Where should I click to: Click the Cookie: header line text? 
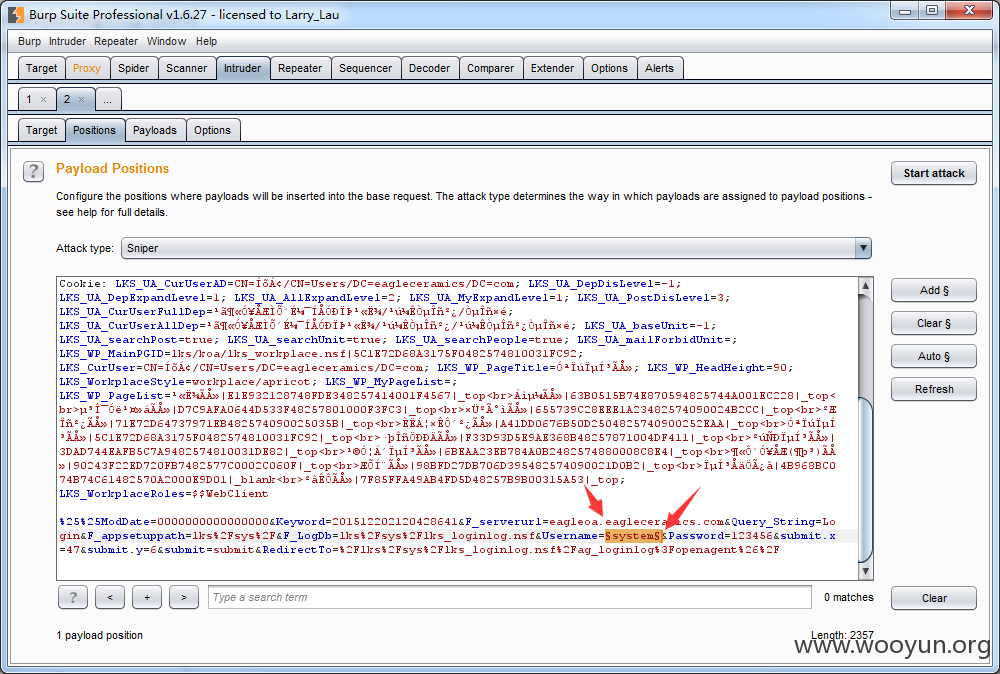coord(370,284)
